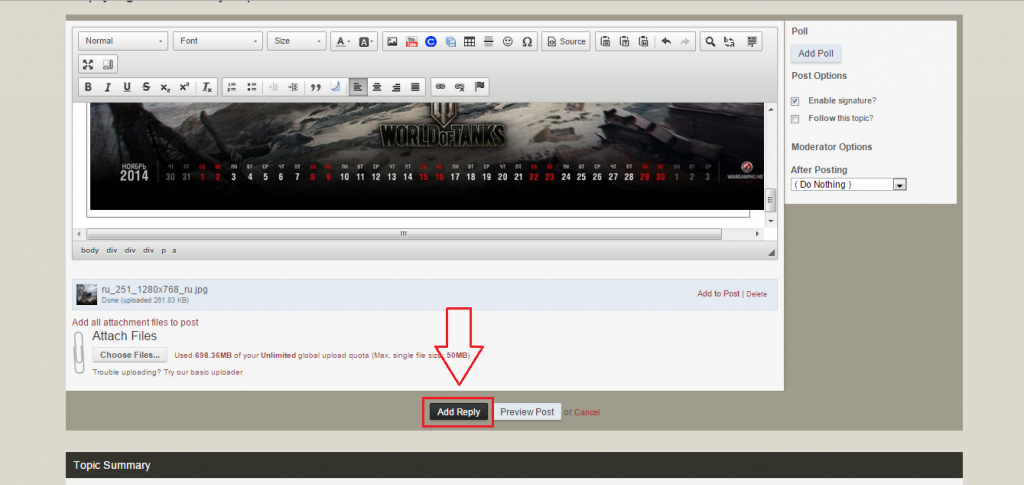Click the editor's horizontal scroll right arrow
The height and width of the screenshot is (485, 1024).
point(758,234)
